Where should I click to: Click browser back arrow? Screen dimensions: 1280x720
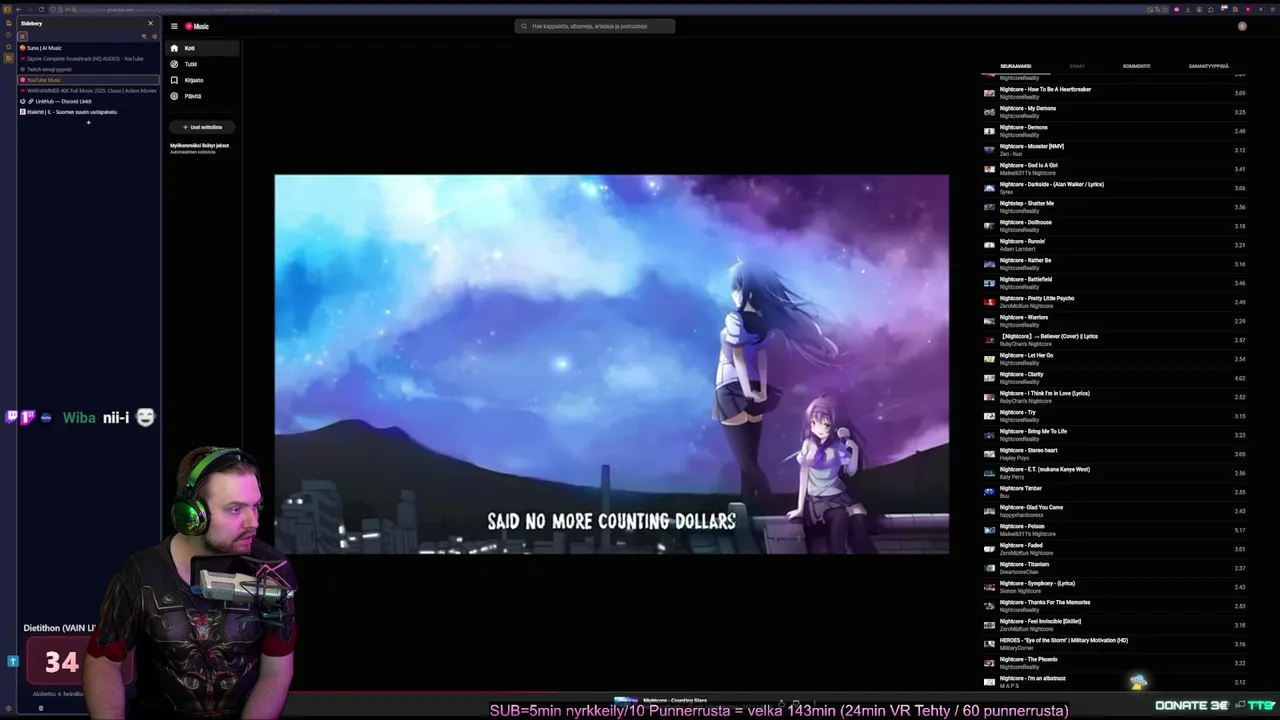[x=18, y=10]
